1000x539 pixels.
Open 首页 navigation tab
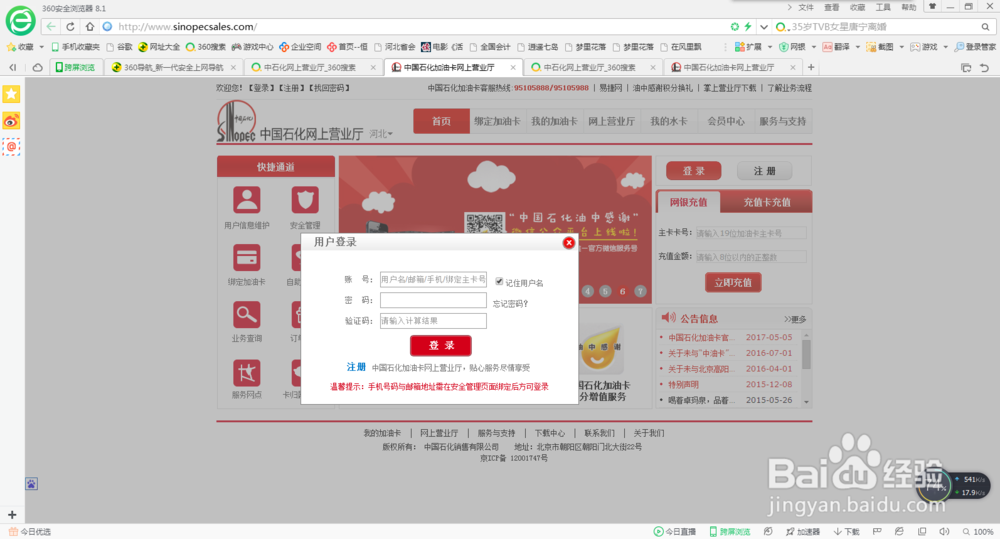[441, 121]
